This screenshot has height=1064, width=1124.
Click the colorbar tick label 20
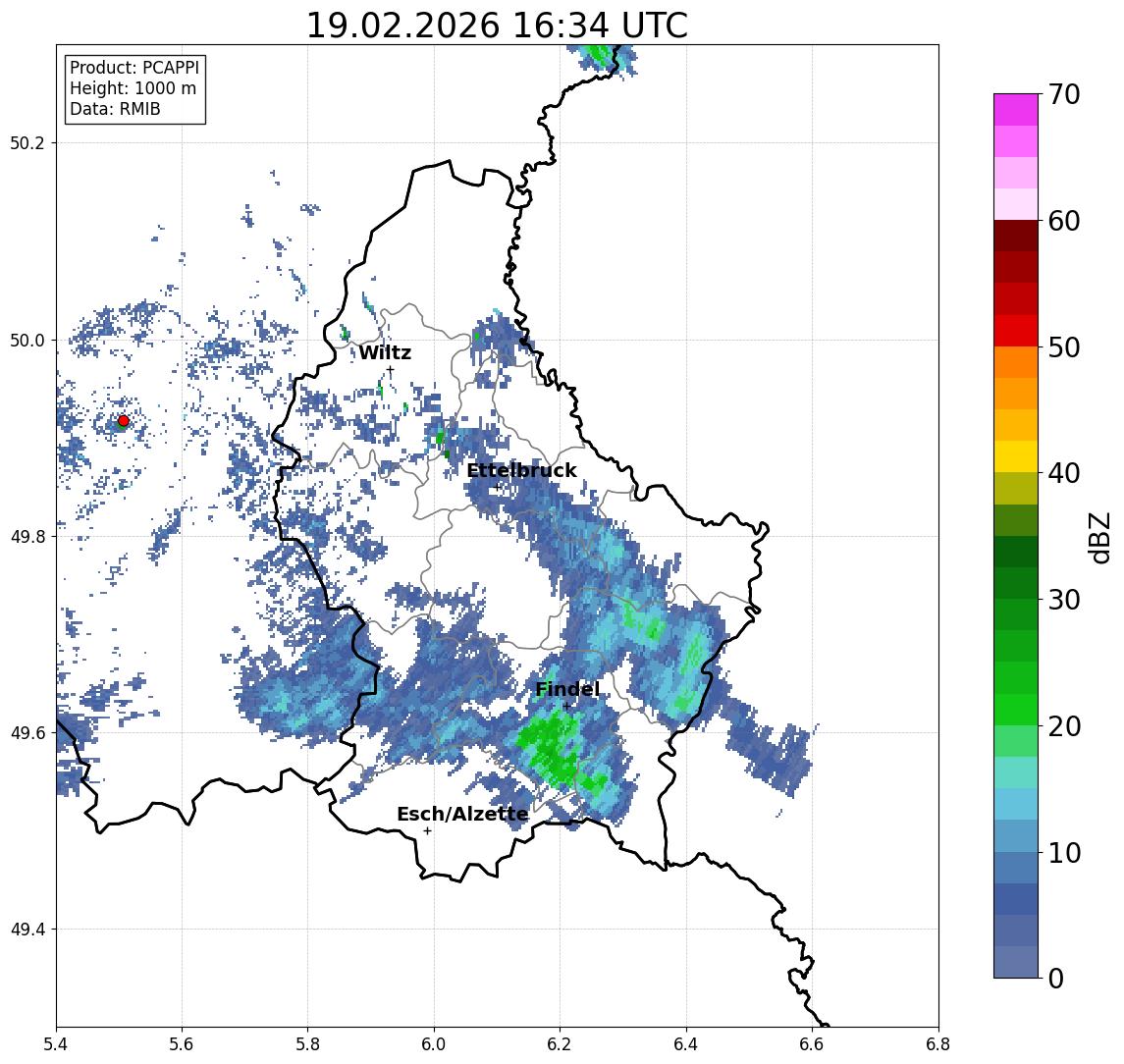pyautogui.click(x=1064, y=725)
